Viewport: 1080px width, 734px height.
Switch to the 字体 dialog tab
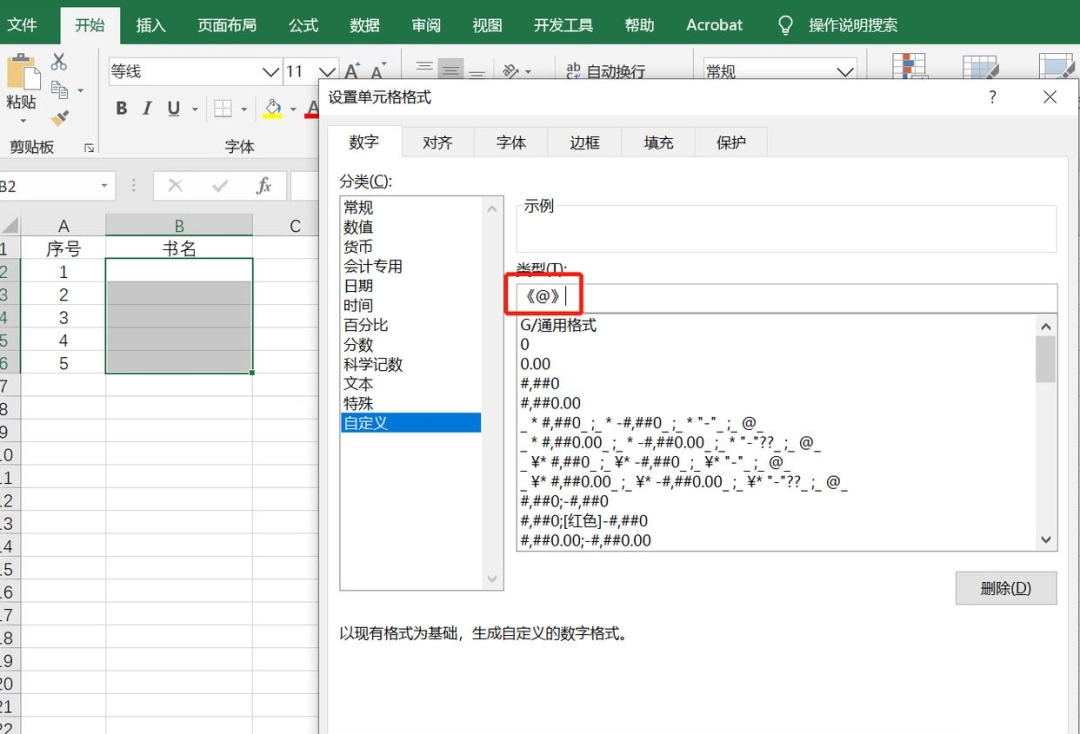click(x=511, y=143)
